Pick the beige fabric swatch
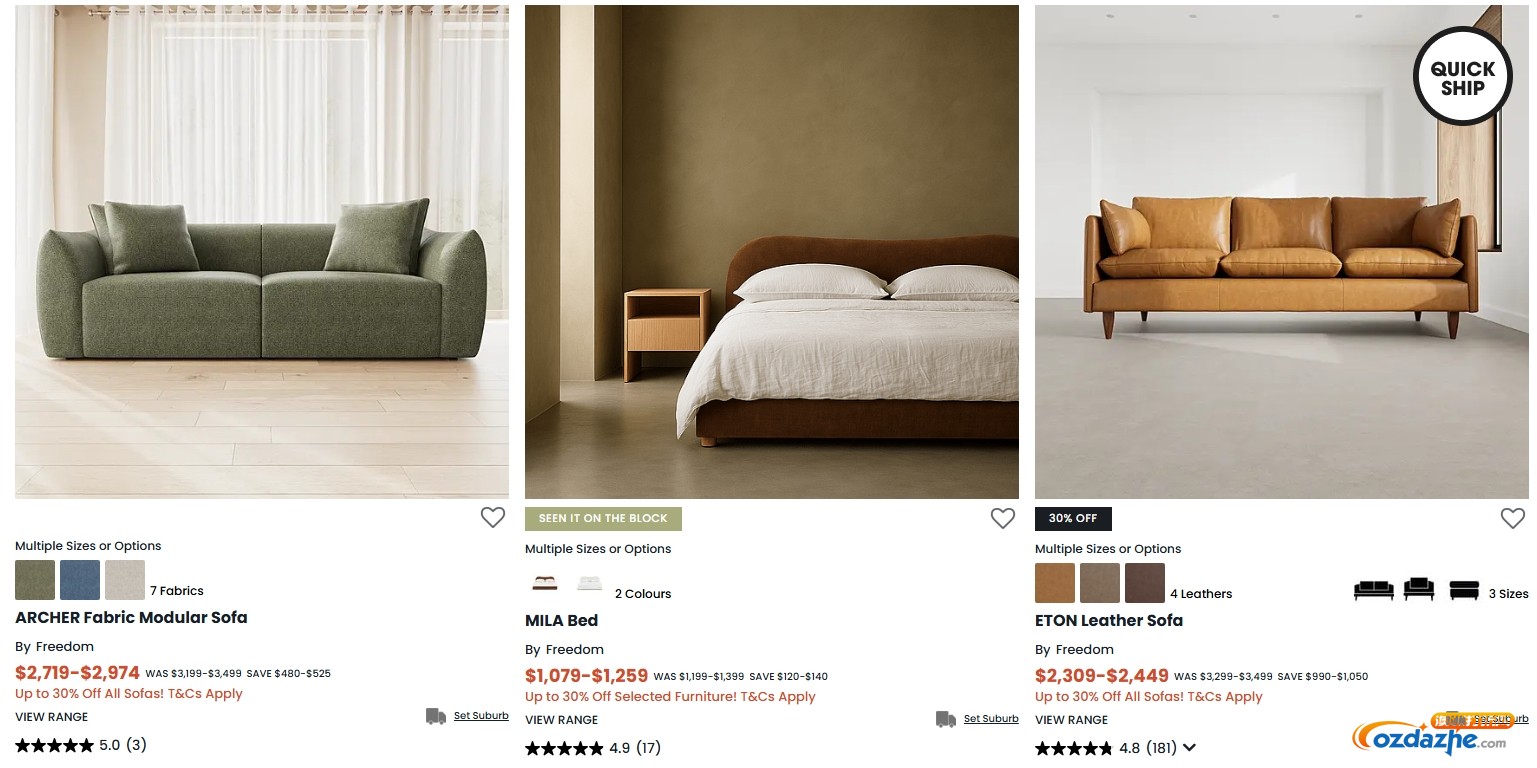The width and height of the screenshot is (1537, 768). (x=125, y=580)
